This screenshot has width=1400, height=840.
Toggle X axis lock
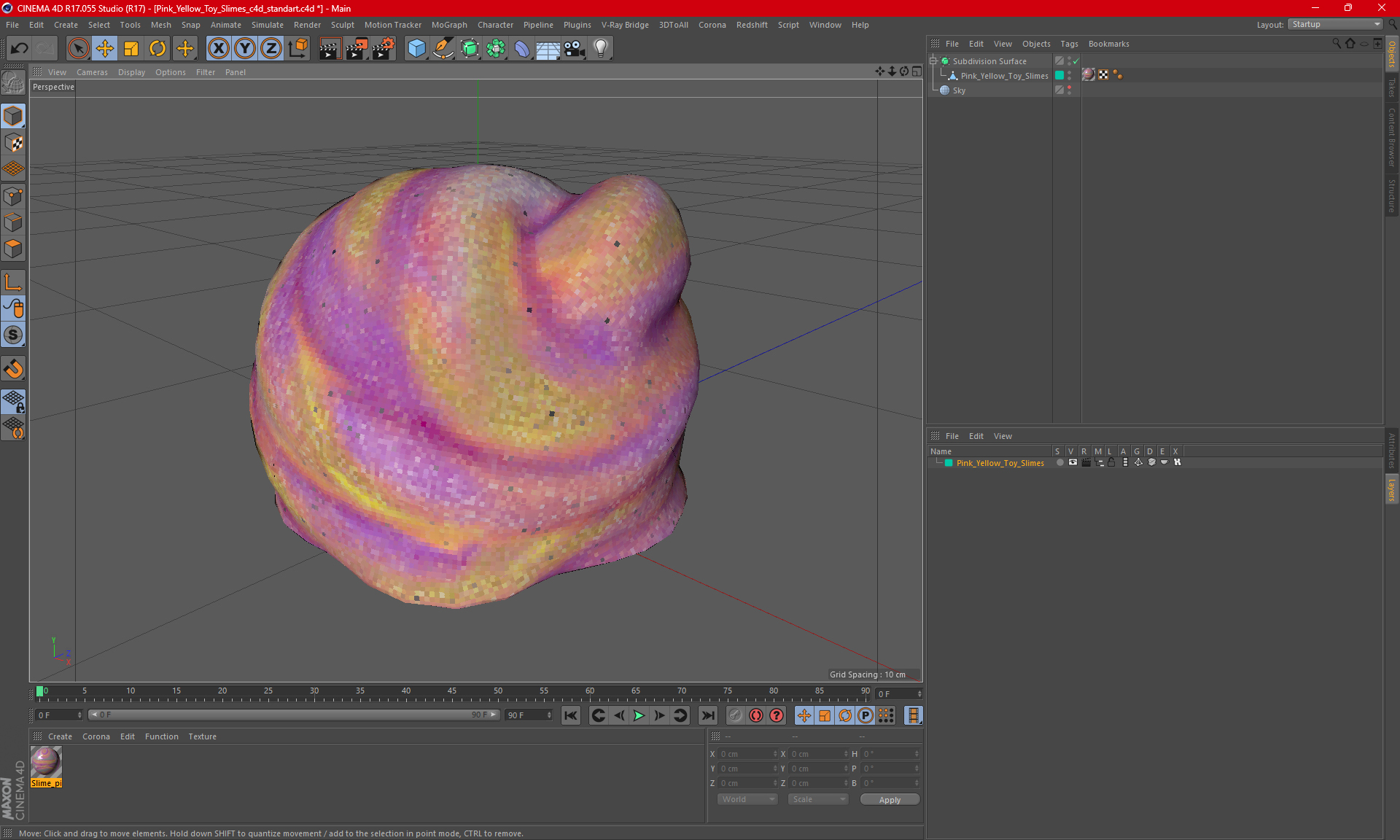pos(218,48)
